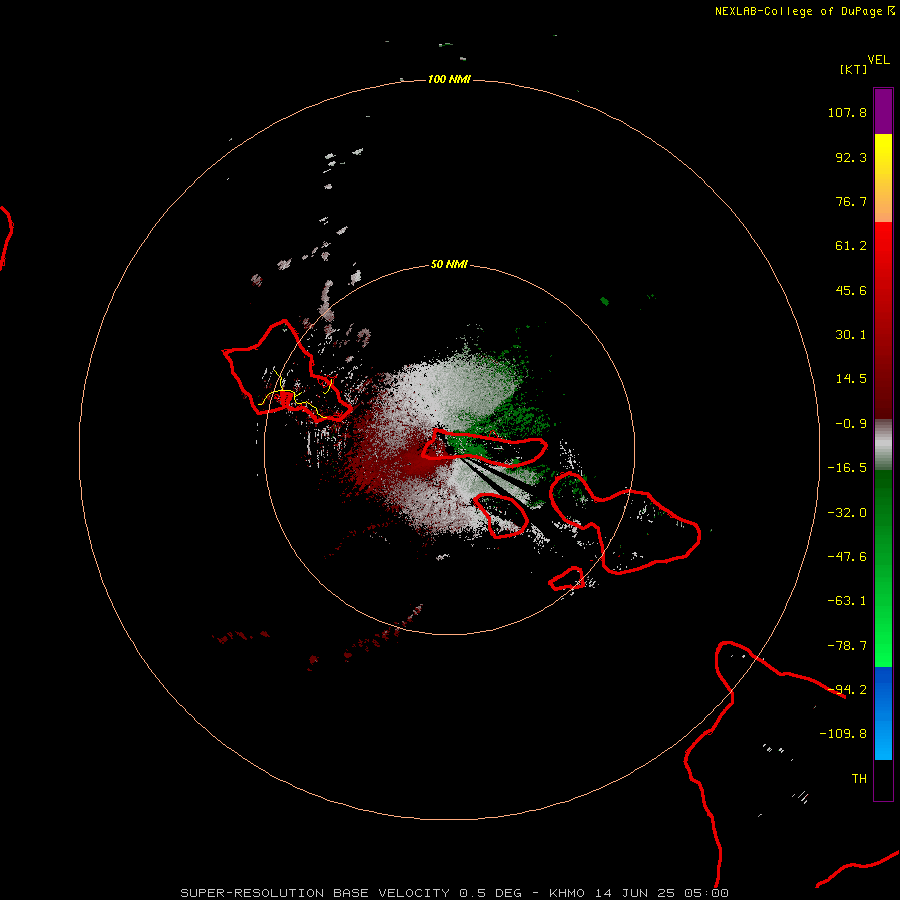Click the -94.2 legend value
This screenshot has height=900, width=900.
pos(847,690)
